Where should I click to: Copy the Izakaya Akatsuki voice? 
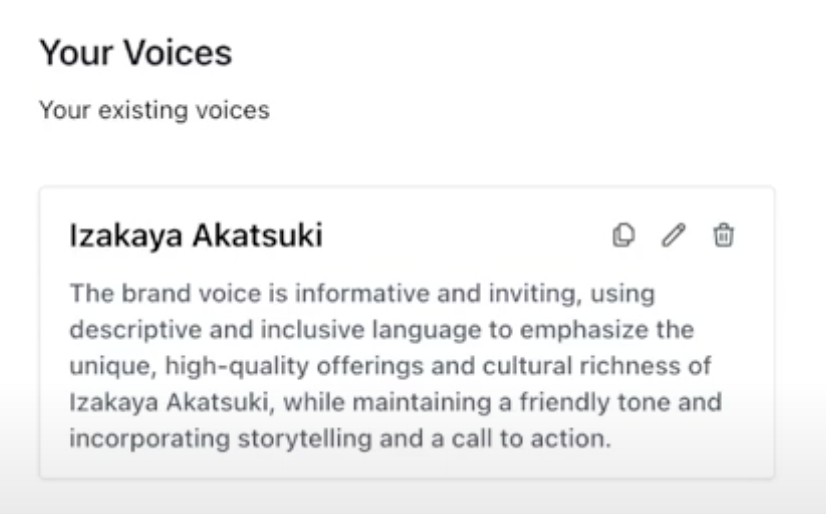[x=623, y=236]
